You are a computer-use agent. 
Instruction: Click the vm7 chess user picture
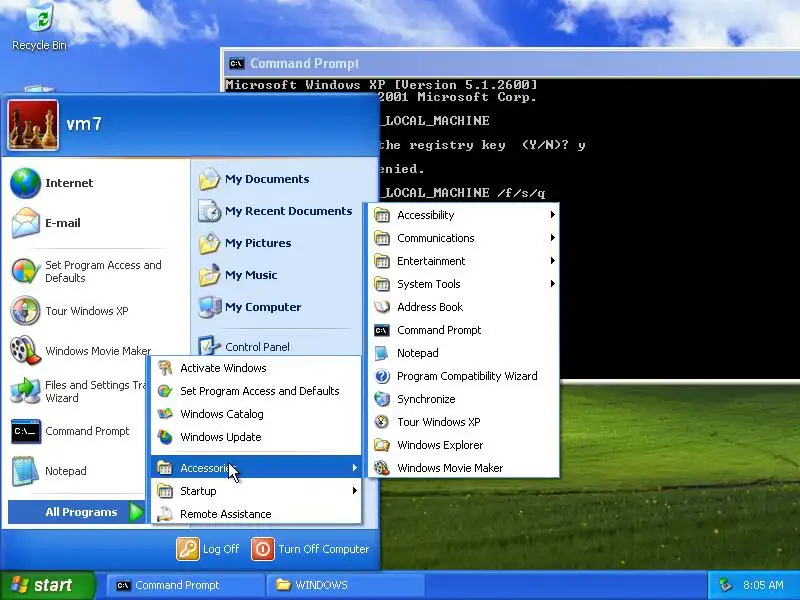click(33, 125)
